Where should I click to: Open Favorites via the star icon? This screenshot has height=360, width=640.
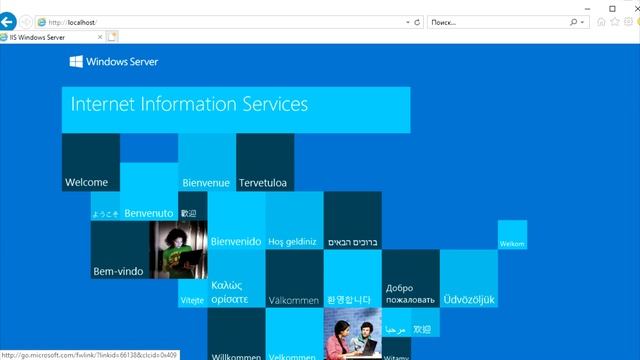[615, 22]
